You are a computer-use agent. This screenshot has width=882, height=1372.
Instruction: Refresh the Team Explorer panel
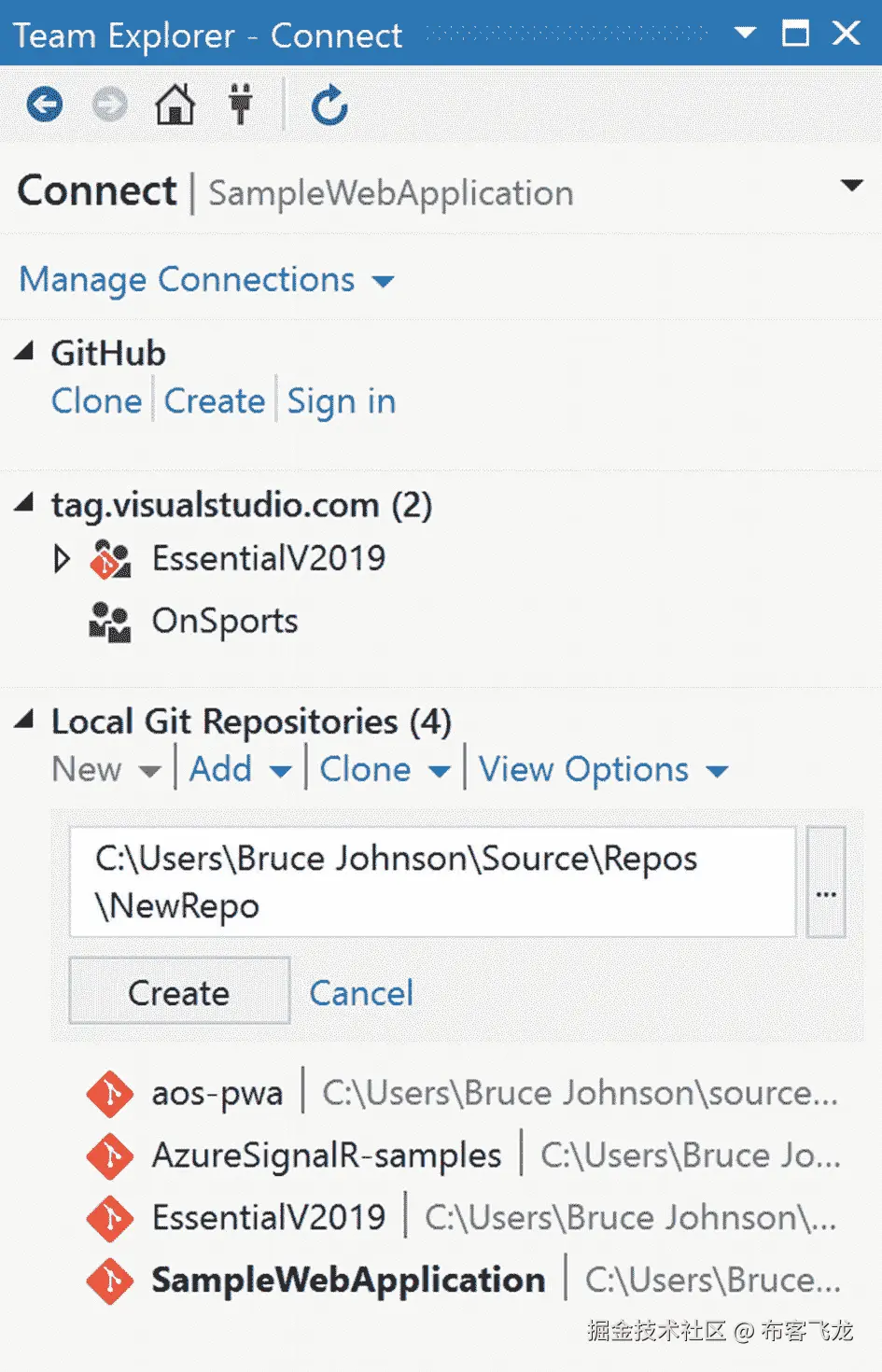click(329, 105)
